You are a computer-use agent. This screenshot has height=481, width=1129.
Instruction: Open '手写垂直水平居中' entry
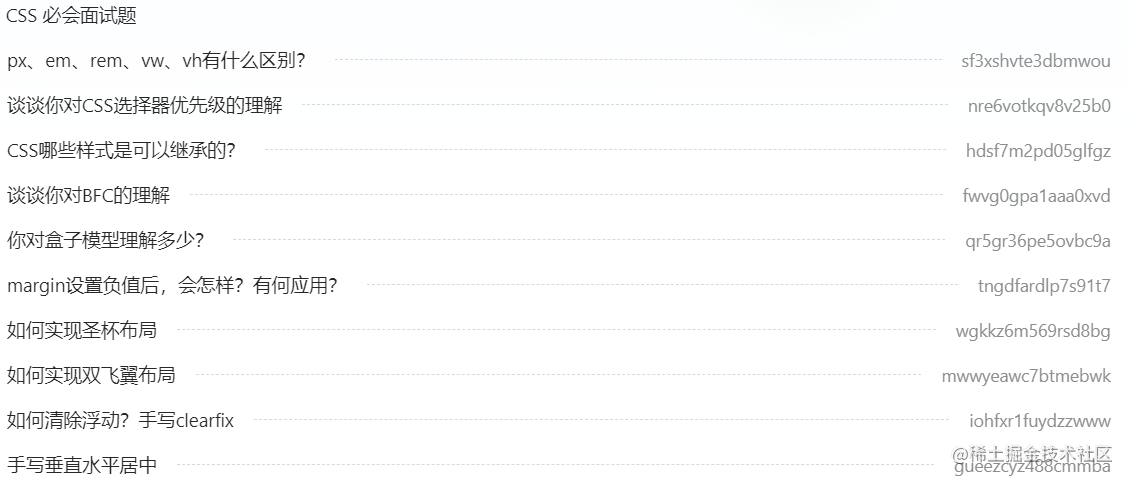tap(82, 464)
